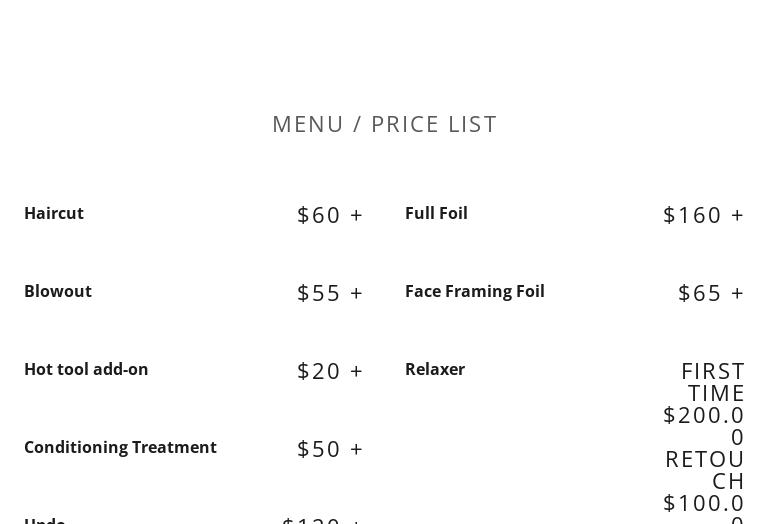Click the $20 + hot tool price
This screenshot has width=770, height=524.
330,370
